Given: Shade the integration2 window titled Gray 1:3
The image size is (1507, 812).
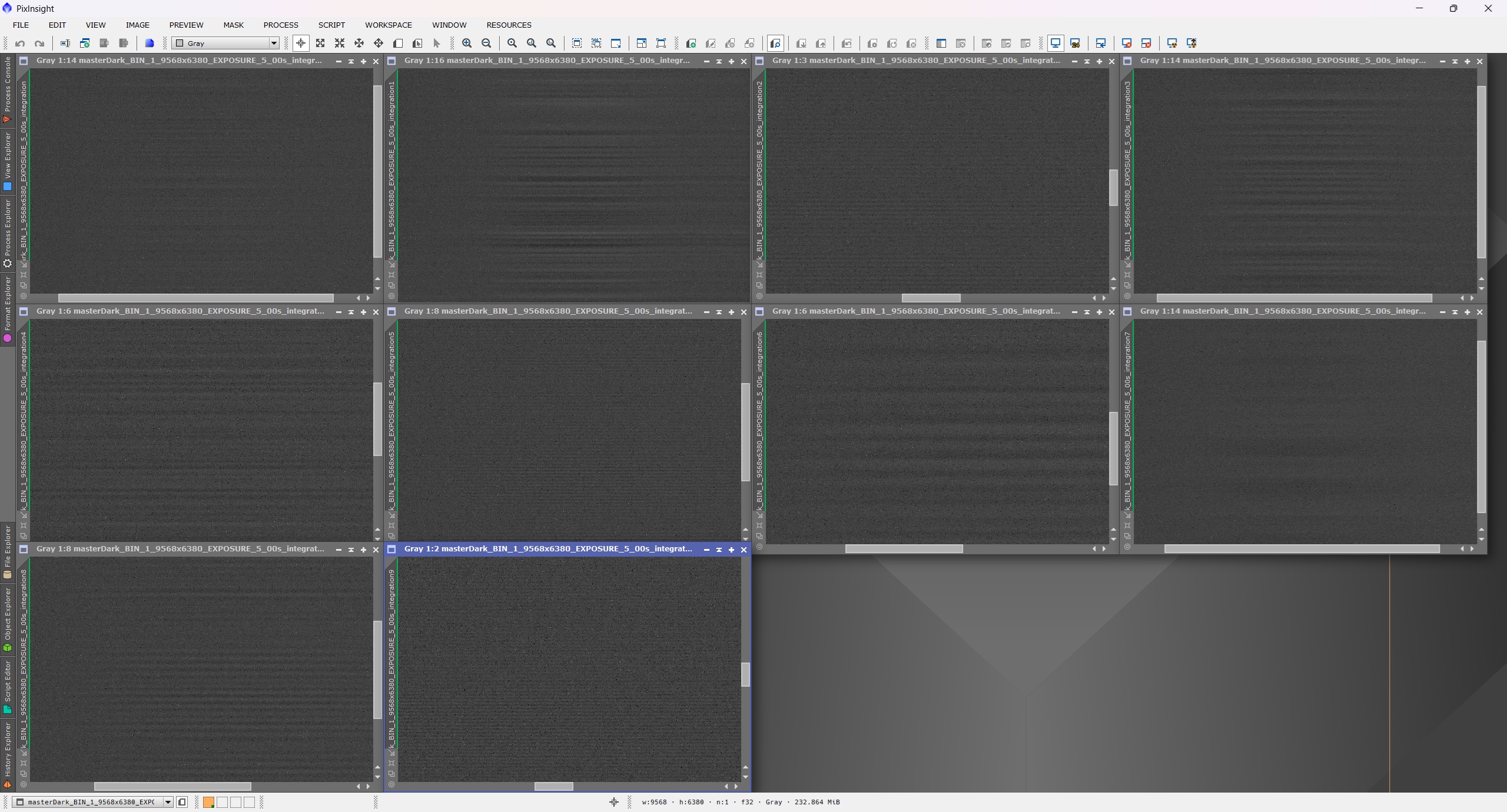Looking at the screenshot, I should point(1087,61).
